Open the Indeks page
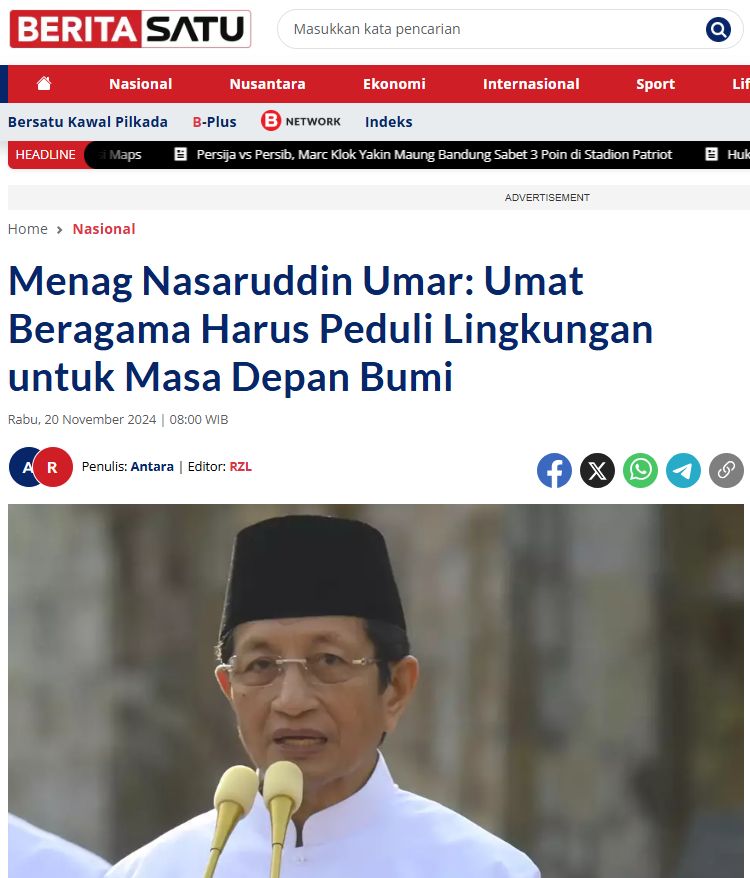The image size is (750, 878). [389, 122]
